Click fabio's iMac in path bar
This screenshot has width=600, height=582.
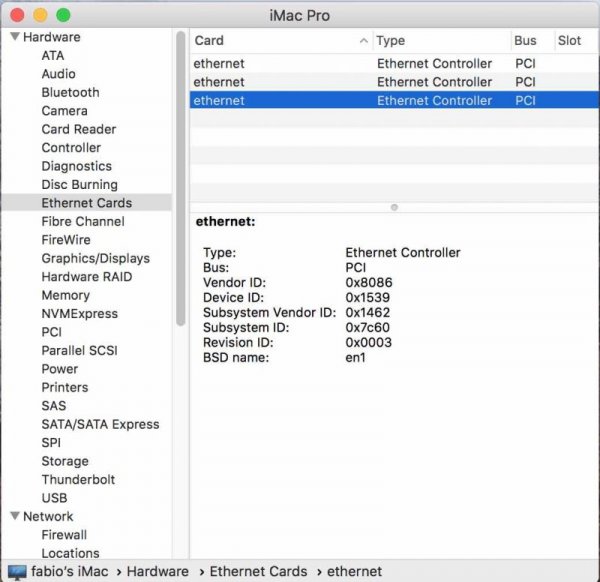coord(70,572)
